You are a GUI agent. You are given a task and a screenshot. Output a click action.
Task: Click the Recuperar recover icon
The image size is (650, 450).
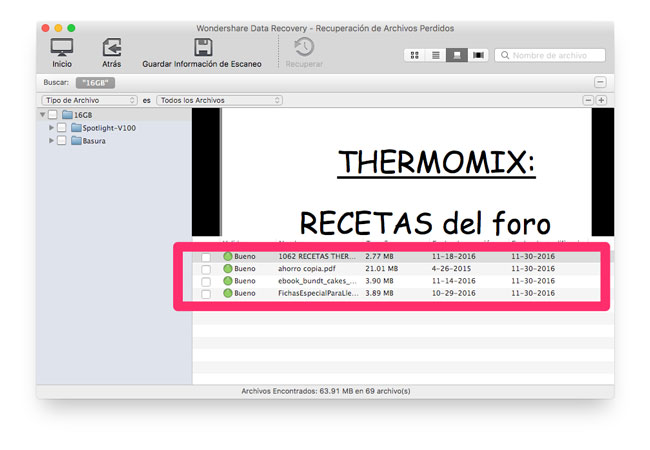coord(304,47)
